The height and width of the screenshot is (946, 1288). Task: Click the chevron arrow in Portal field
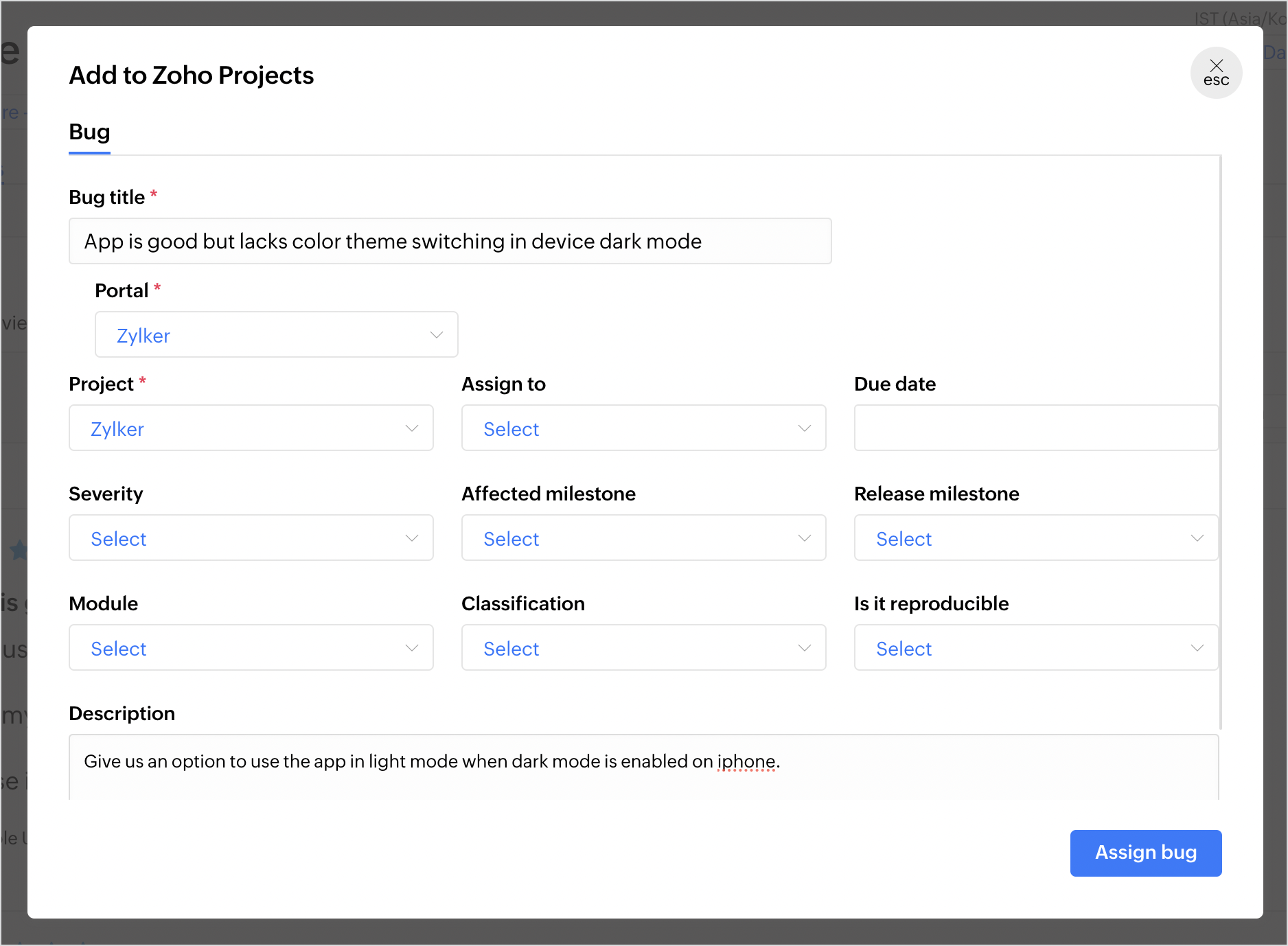pyautogui.click(x=437, y=335)
